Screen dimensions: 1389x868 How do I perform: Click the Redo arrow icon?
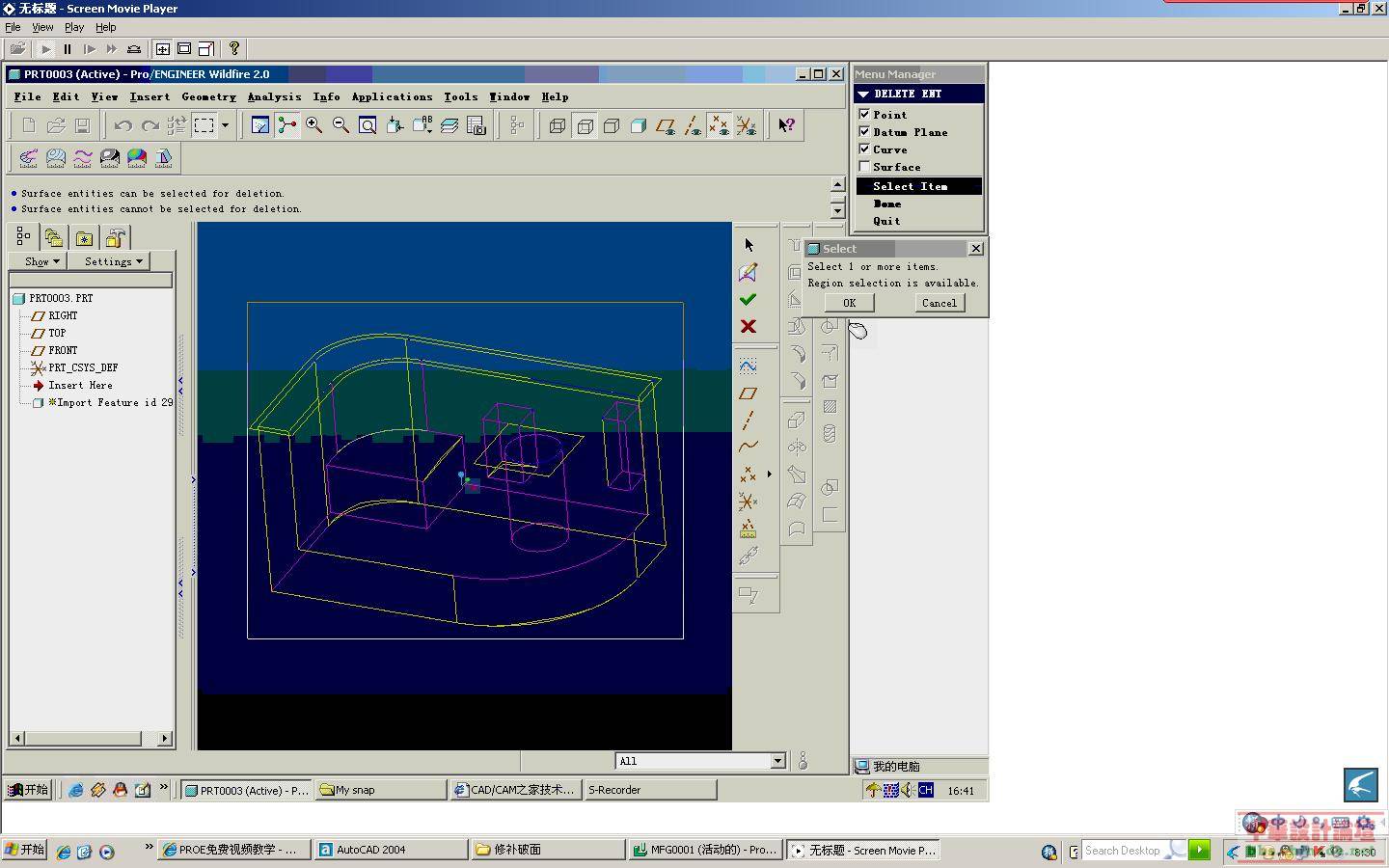[x=150, y=125]
